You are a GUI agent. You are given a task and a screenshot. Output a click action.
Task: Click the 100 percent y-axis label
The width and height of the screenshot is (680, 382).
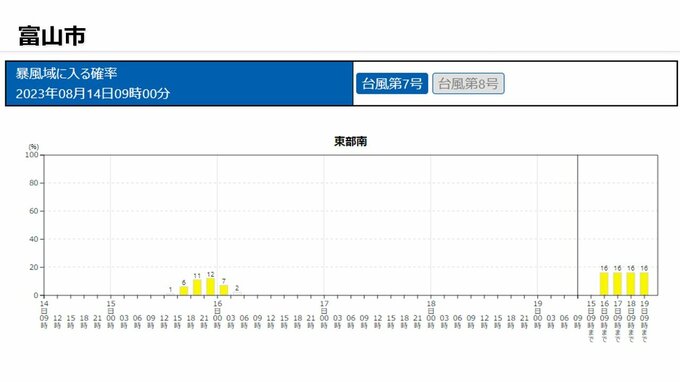point(32,155)
